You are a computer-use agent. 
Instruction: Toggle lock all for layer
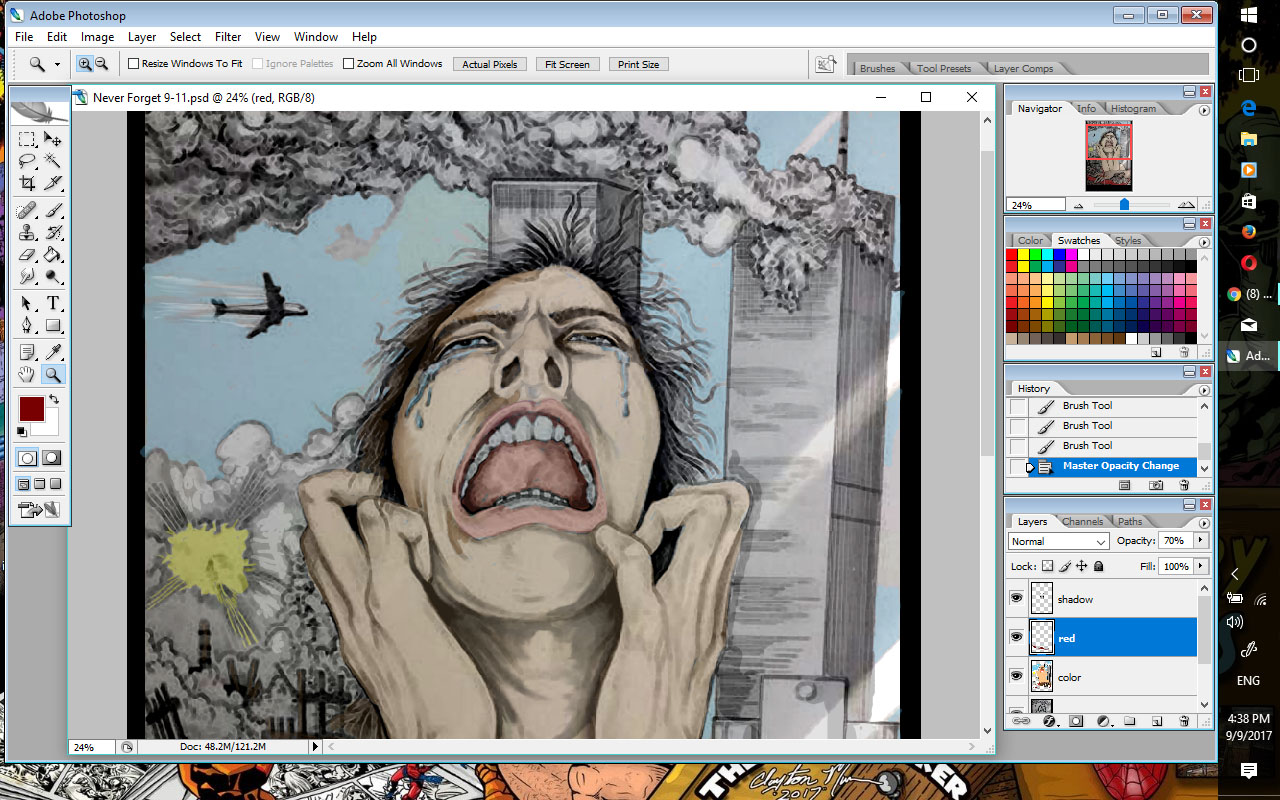coord(1099,566)
